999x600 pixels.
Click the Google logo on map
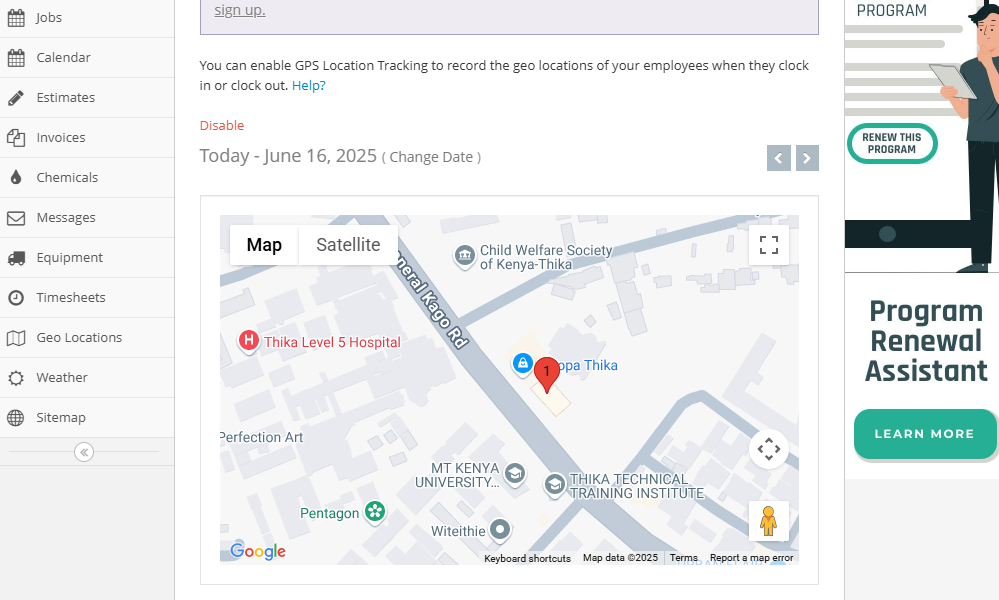(x=258, y=552)
